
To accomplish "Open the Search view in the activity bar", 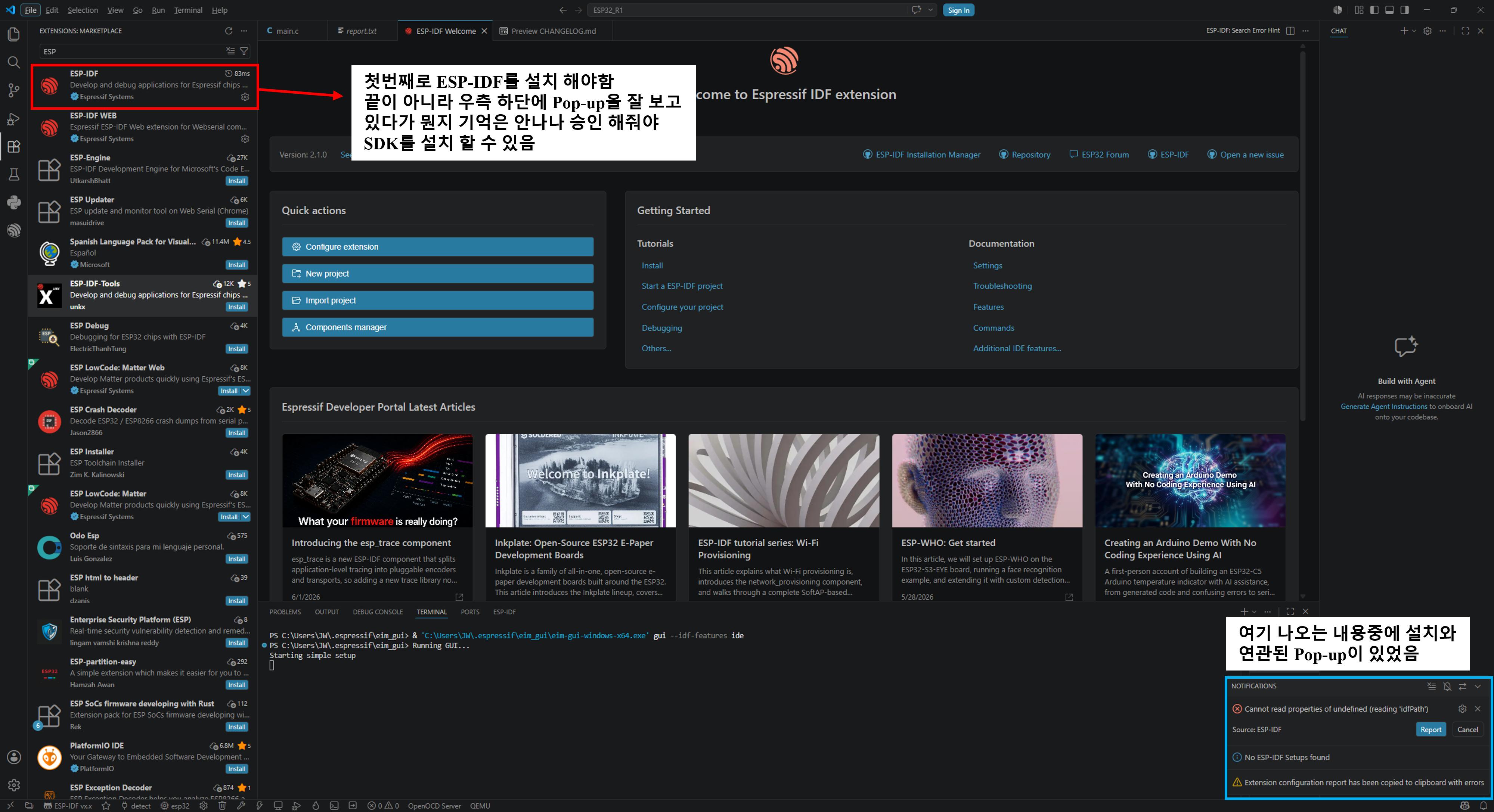I will tap(13, 63).
